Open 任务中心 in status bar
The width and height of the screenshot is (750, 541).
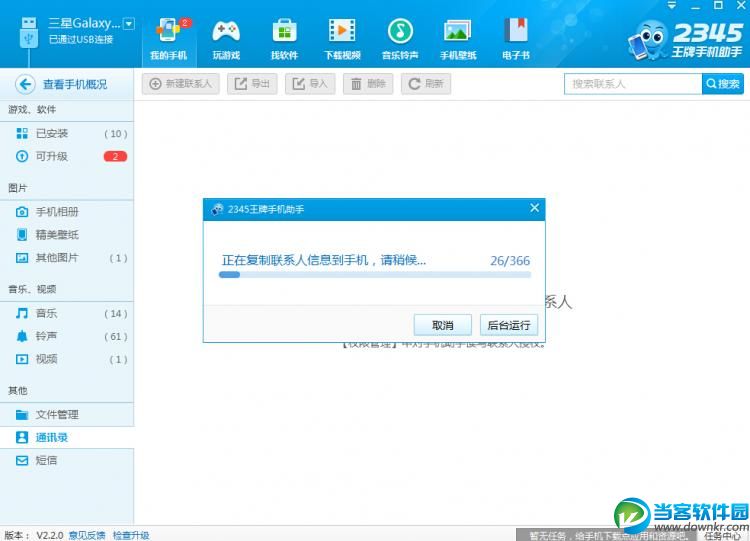click(x=722, y=536)
